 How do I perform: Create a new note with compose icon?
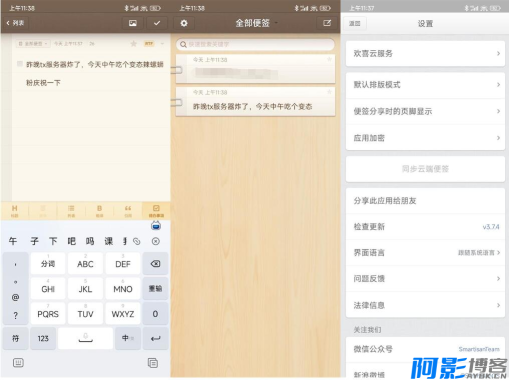[327, 23]
